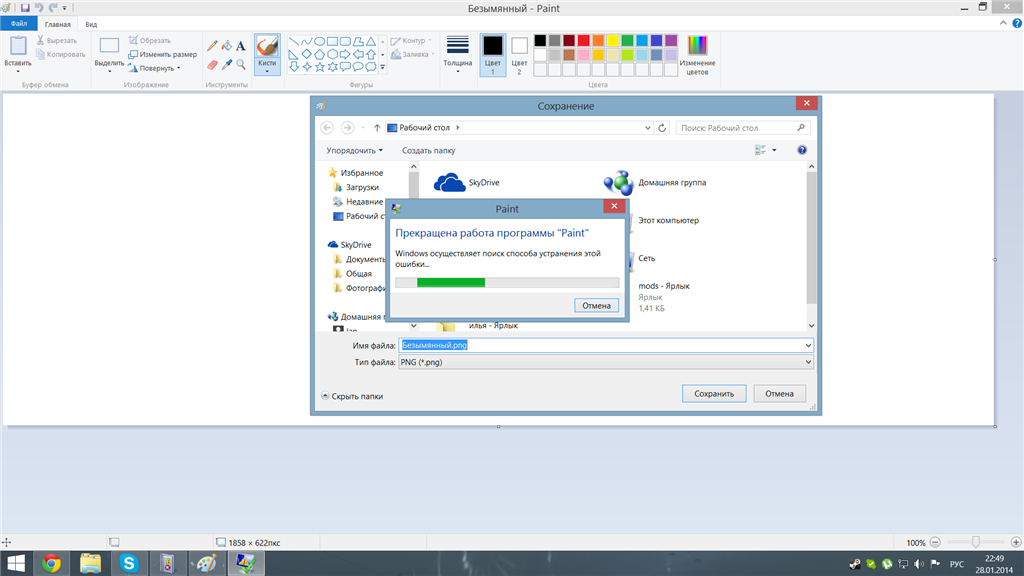
Task: Switch to the Главная ribbon tab
Action: pyautogui.click(x=57, y=24)
